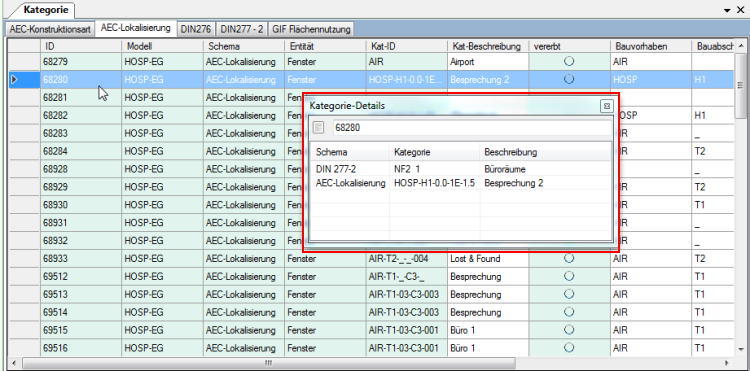Toggle vererbt radio in row 68933
The width and height of the screenshot is (750, 371).
coord(569,258)
